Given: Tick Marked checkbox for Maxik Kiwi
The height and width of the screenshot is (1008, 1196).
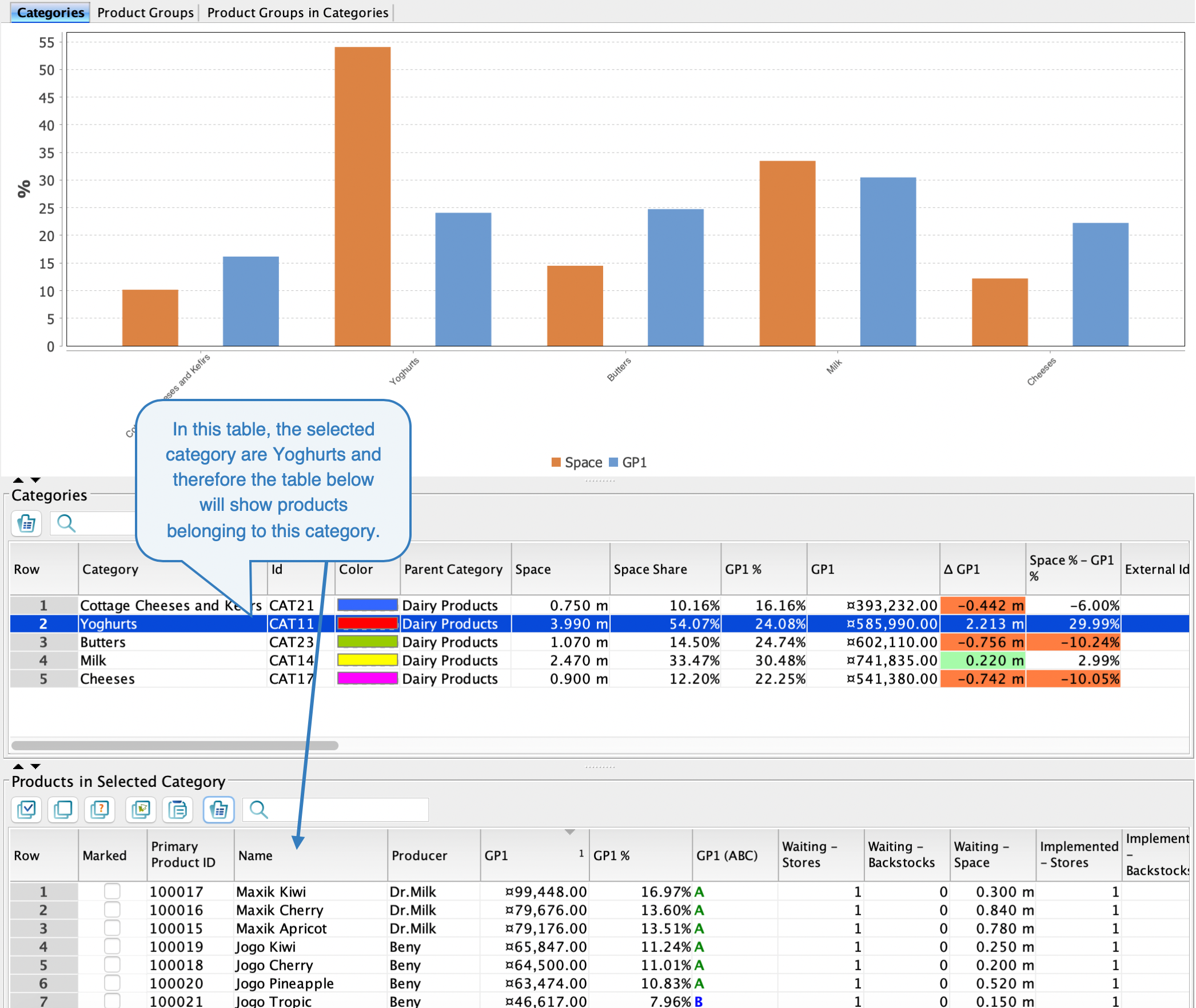Looking at the screenshot, I should point(112,891).
